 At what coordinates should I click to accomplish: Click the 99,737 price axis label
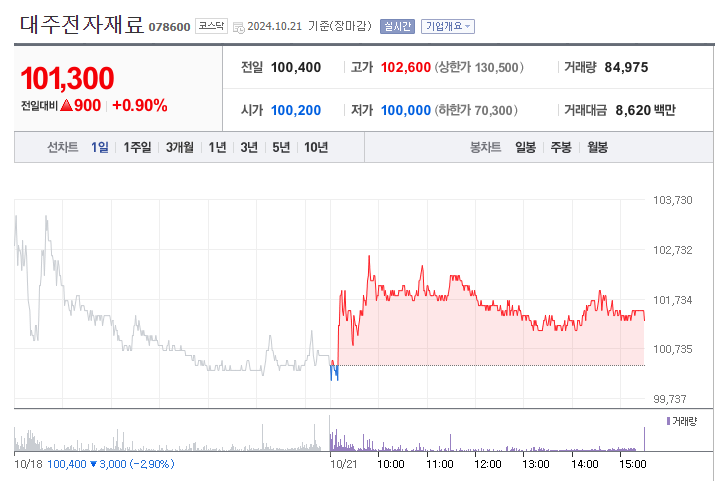669,399
